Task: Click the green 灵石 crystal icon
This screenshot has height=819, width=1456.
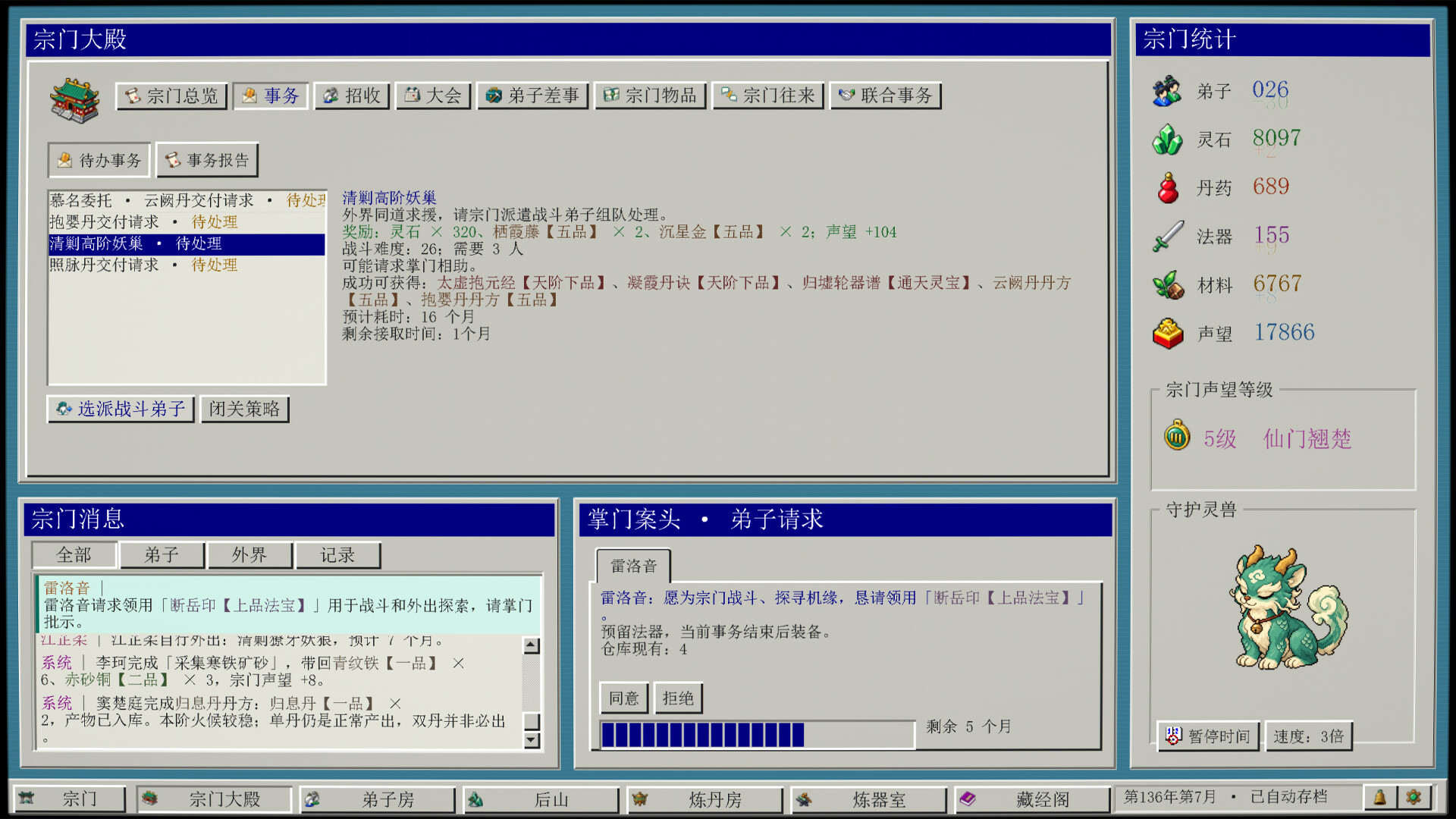Action: pyautogui.click(x=1167, y=140)
